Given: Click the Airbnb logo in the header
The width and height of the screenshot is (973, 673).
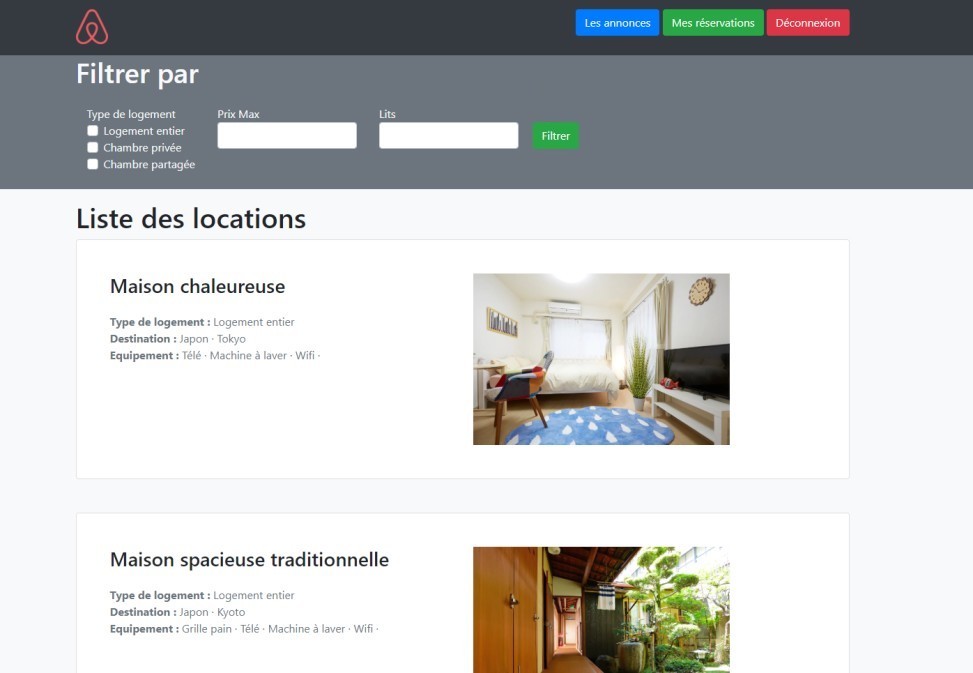Looking at the screenshot, I should tap(92, 27).
